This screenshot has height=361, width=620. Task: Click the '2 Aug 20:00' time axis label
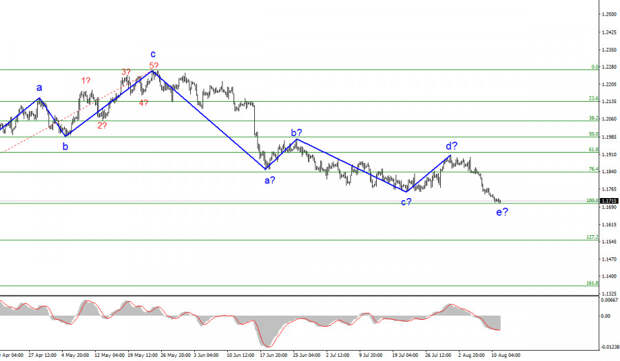(471, 355)
